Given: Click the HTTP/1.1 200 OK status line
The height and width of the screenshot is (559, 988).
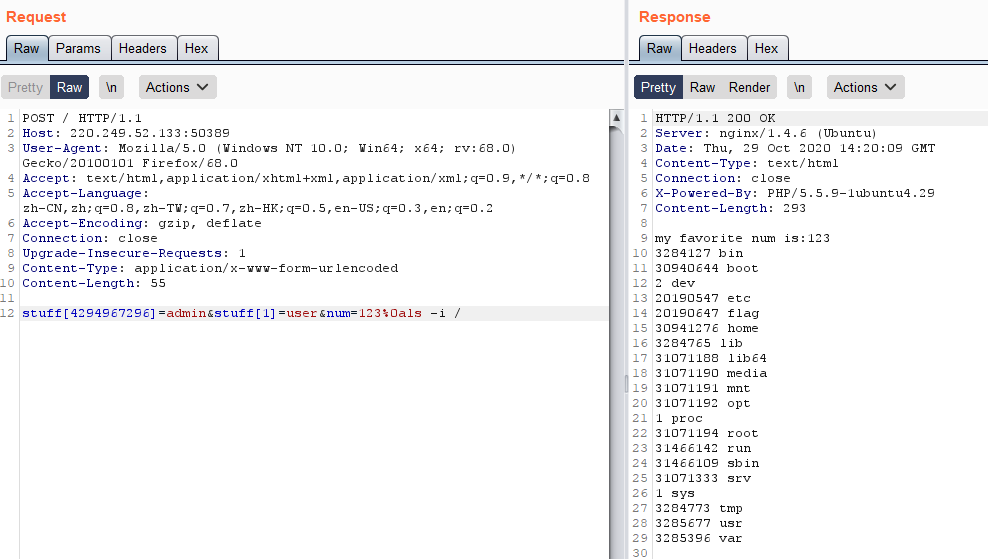Looking at the screenshot, I should (x=715, y=118).
